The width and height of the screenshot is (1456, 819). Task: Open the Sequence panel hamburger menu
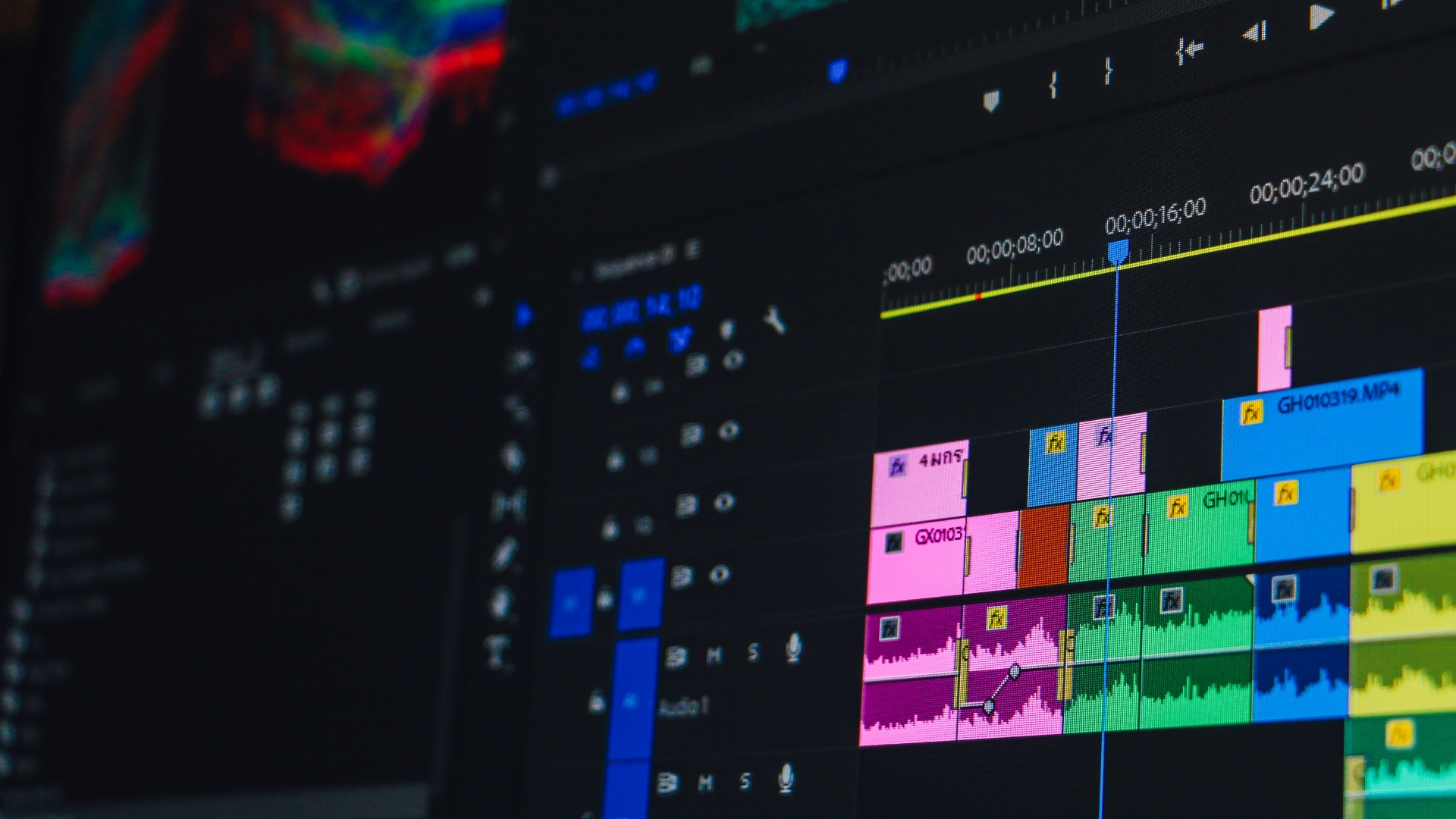click(693, 249)
